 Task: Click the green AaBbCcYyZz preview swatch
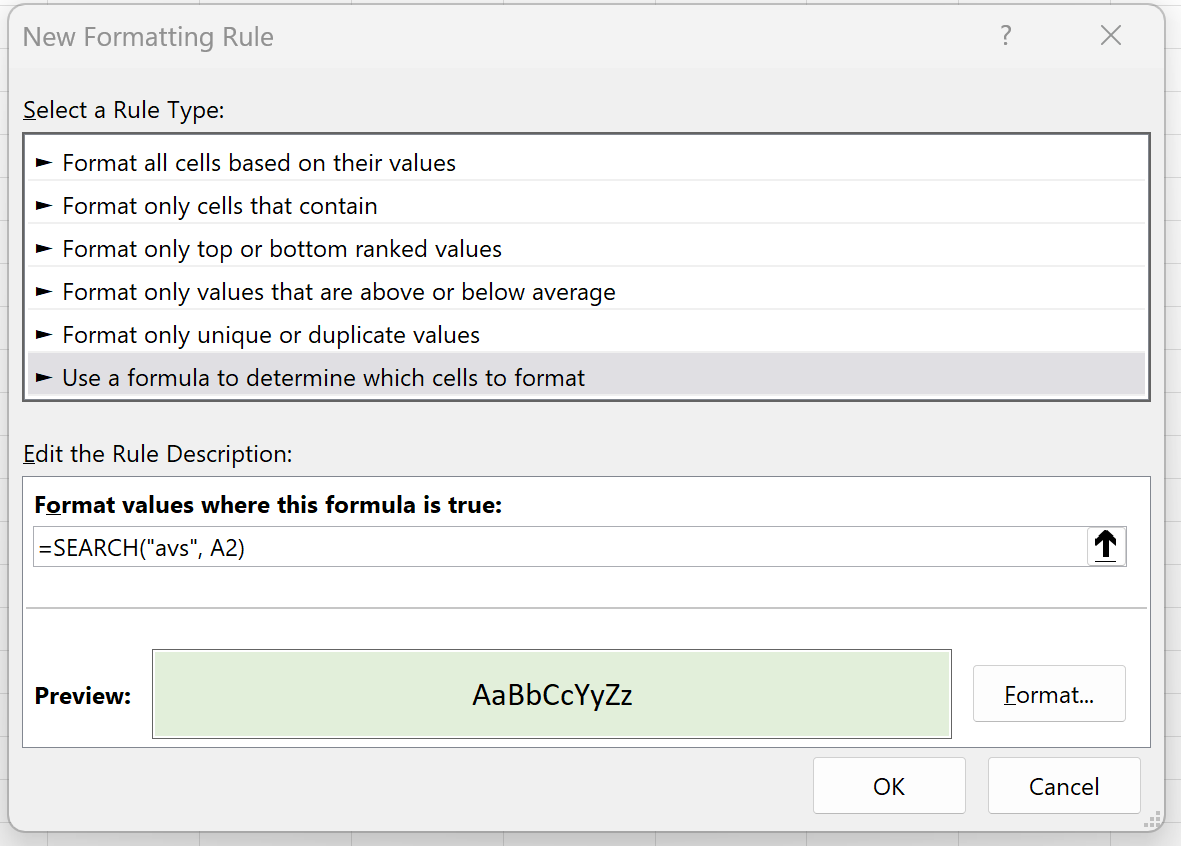pyautogui.click(x=551, y=693)
